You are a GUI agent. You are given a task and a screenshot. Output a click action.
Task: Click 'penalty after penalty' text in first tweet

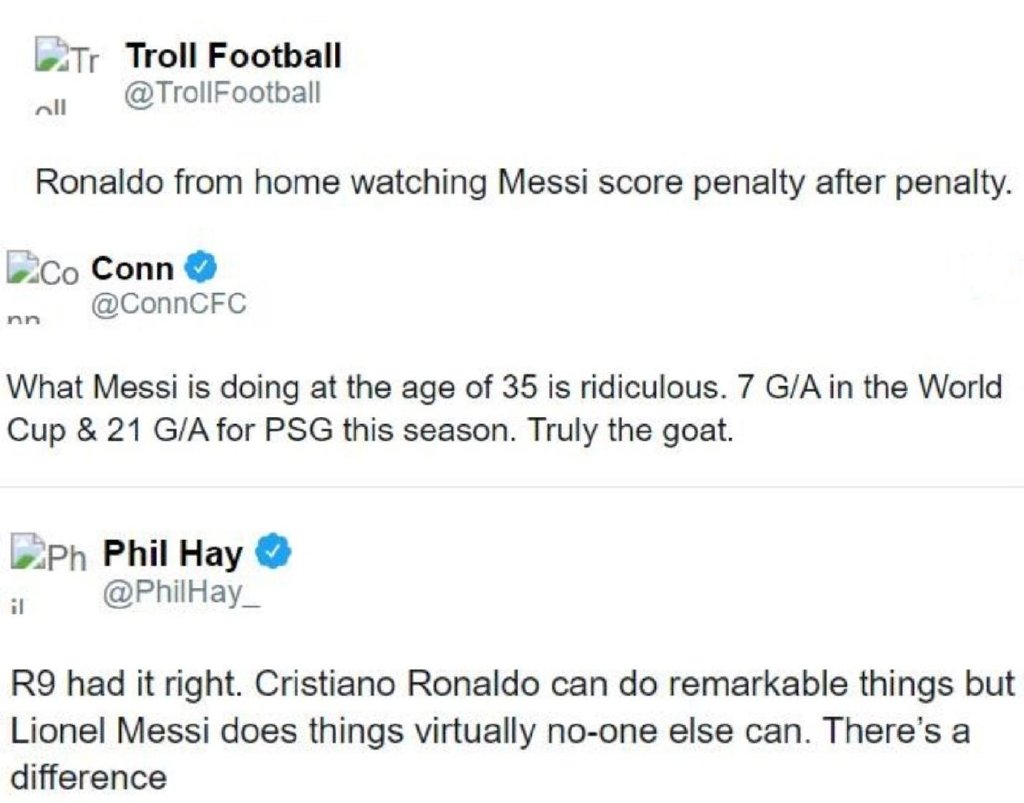coord(852,182)
